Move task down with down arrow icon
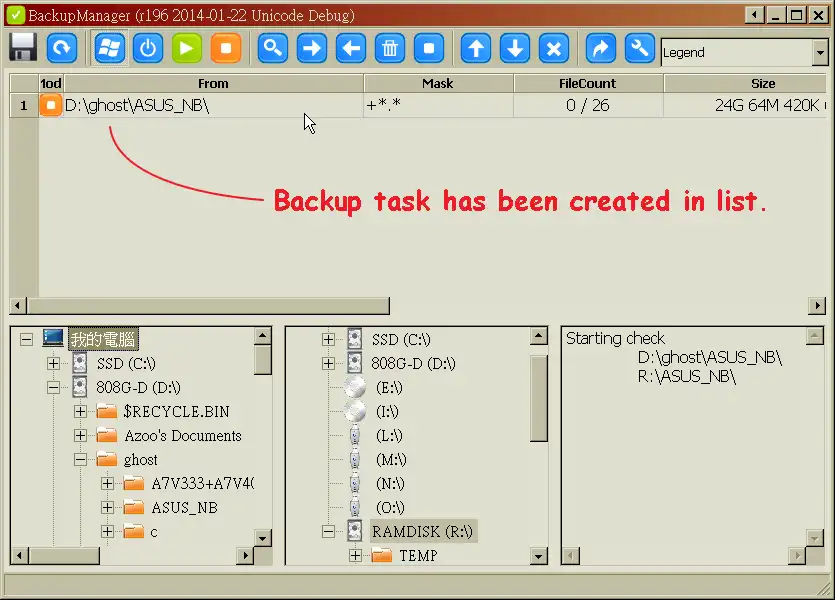This screenshot has height=600, width=835. (x=515, y=48)
